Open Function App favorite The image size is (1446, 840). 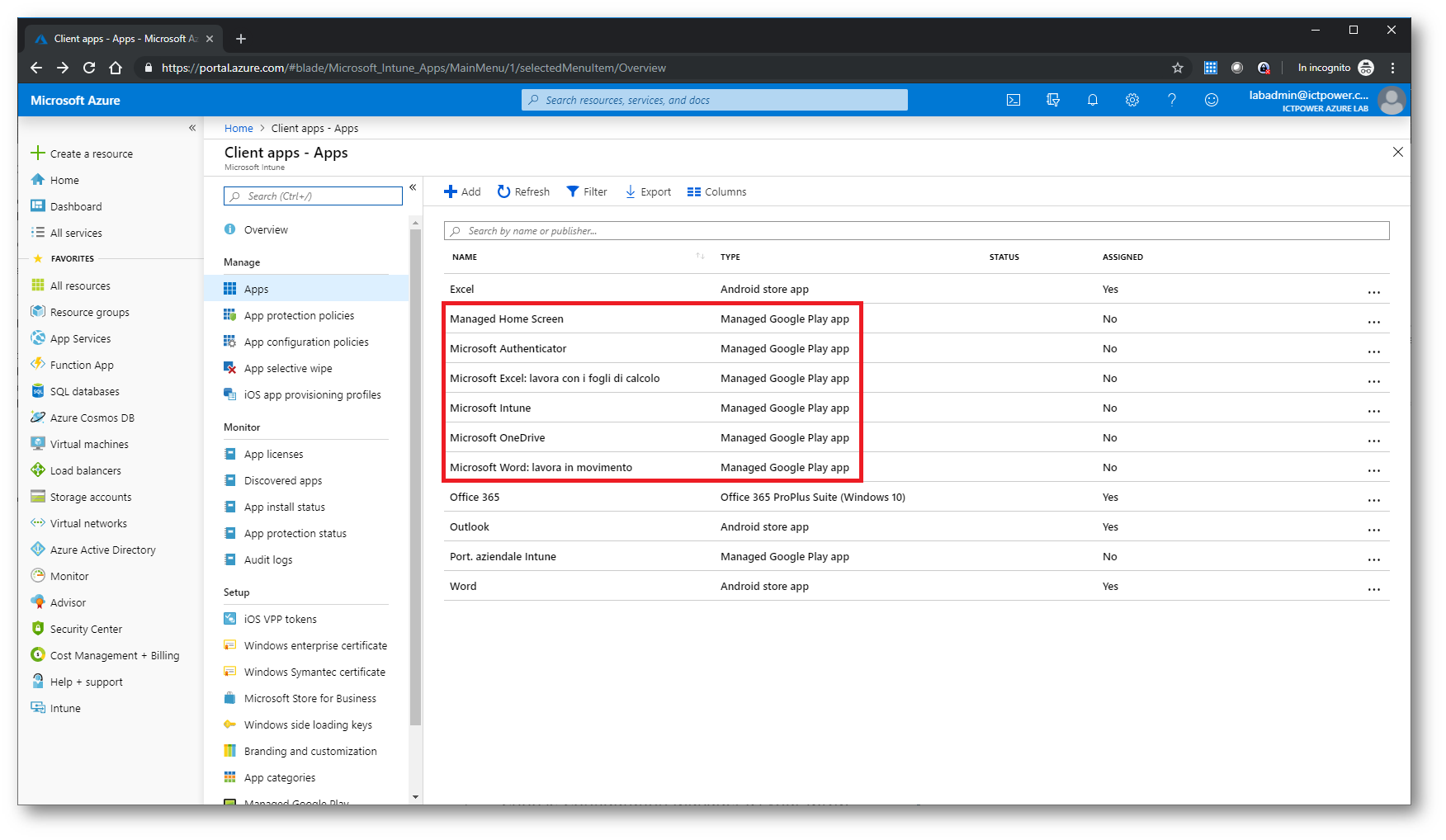click(72, 365)
